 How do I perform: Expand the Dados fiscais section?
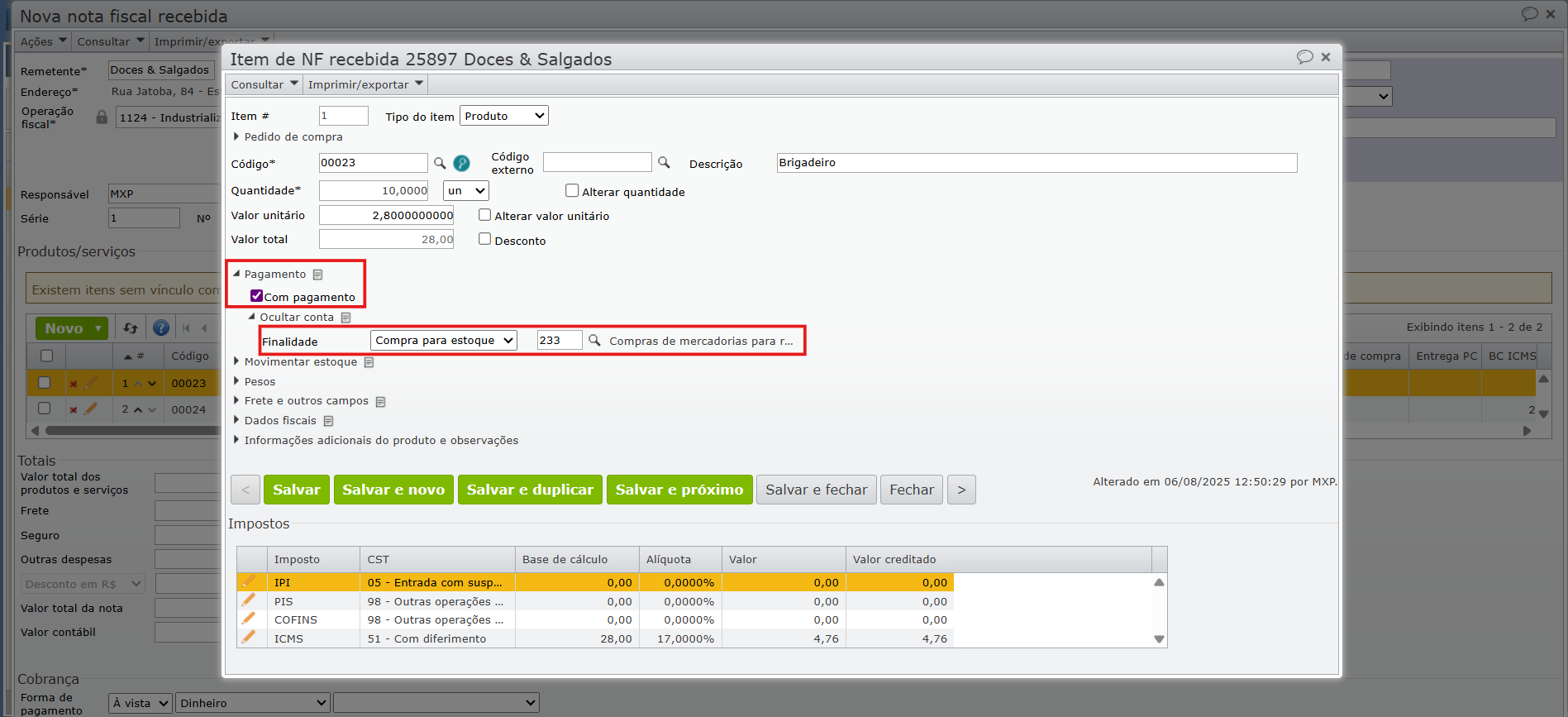click(x=236, y=420)
